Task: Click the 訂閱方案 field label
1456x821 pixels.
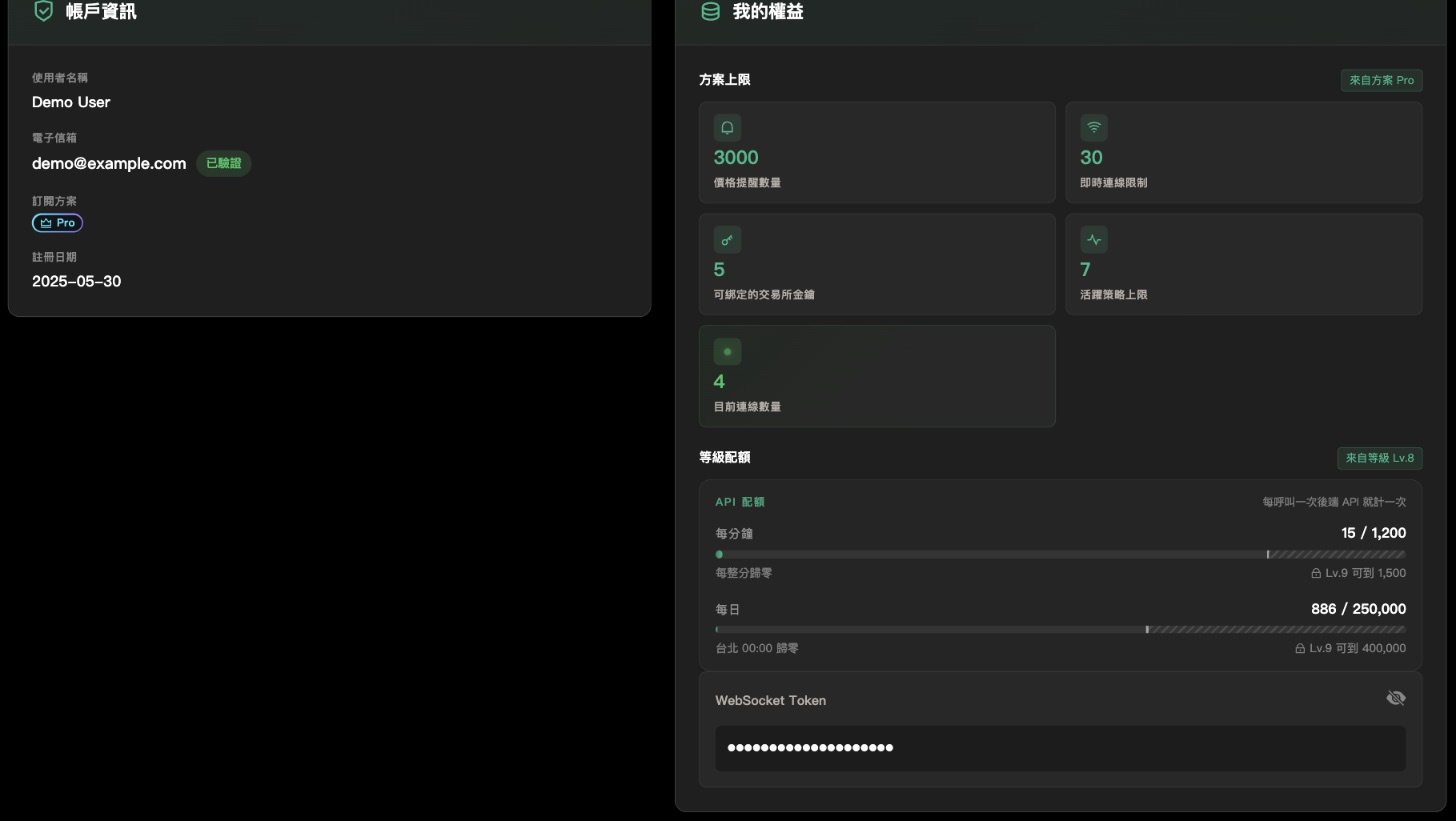Action: point(54,201)
